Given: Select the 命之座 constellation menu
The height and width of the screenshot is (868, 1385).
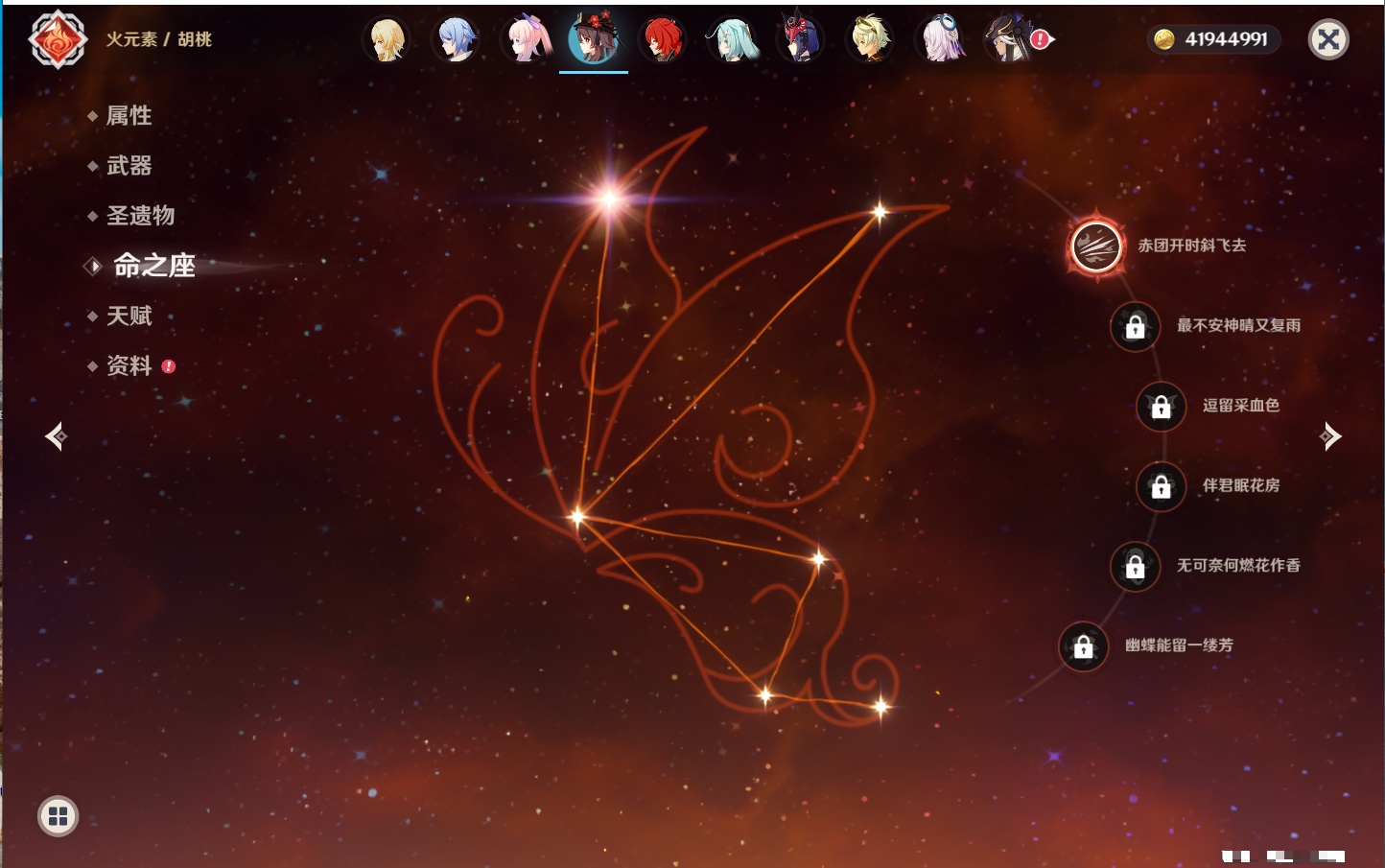Looking at the screenshot, I should 153,266.
